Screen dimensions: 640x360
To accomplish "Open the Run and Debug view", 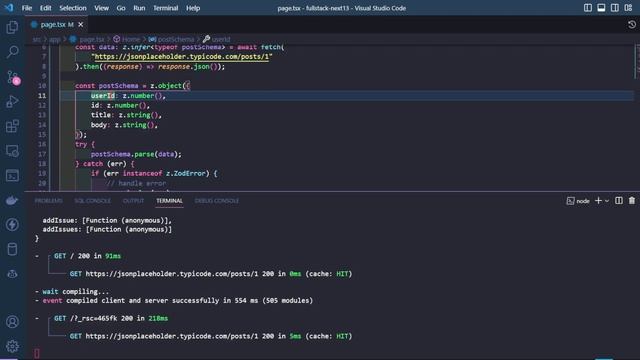I will [x=12, y=102].
